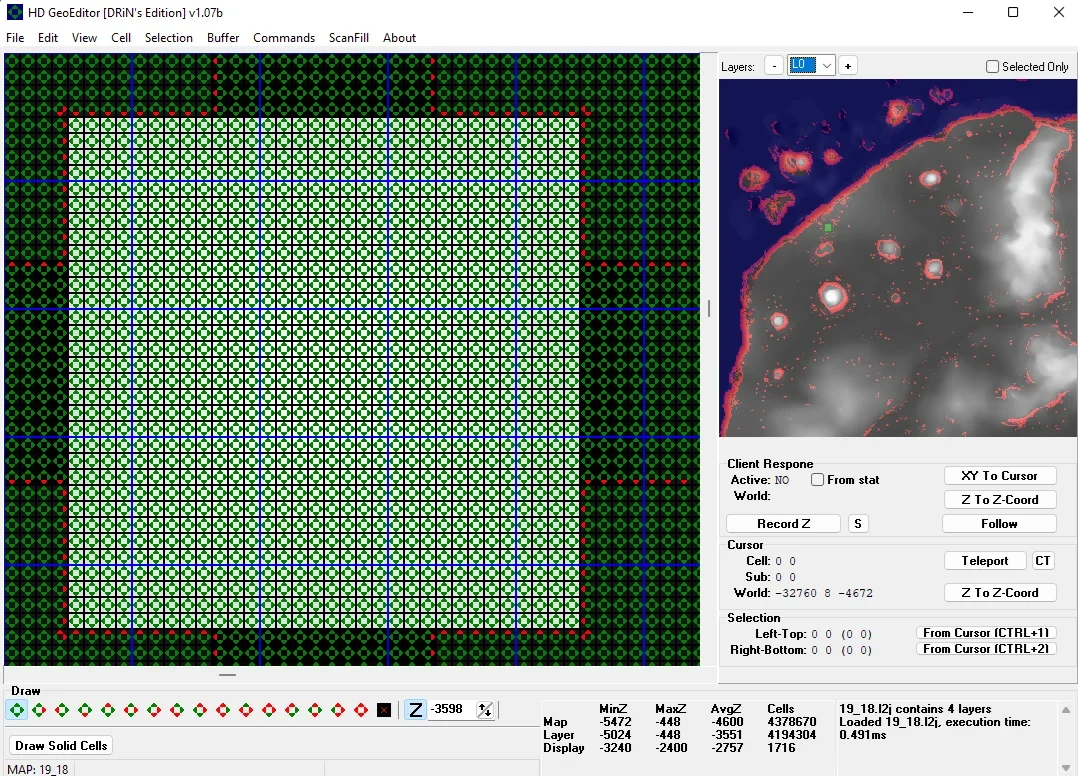Viewport: 1078px width, 776px height.
Task: Toggle the Z mode button in Draw toolbar
Action: [415, 710]
